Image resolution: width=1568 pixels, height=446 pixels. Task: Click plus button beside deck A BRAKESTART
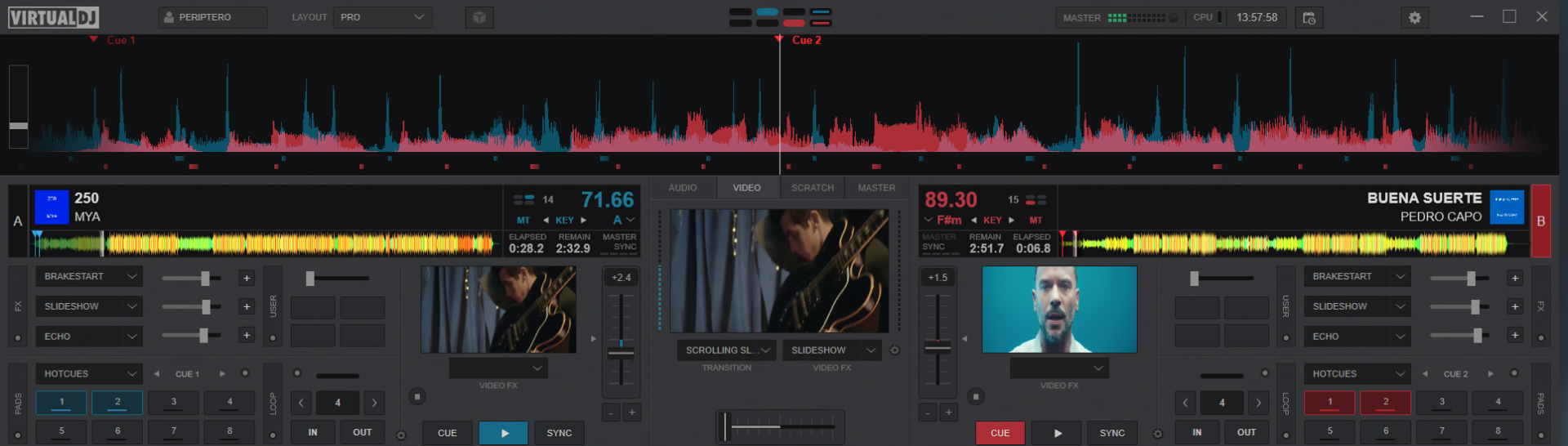(x=247, y=279)
